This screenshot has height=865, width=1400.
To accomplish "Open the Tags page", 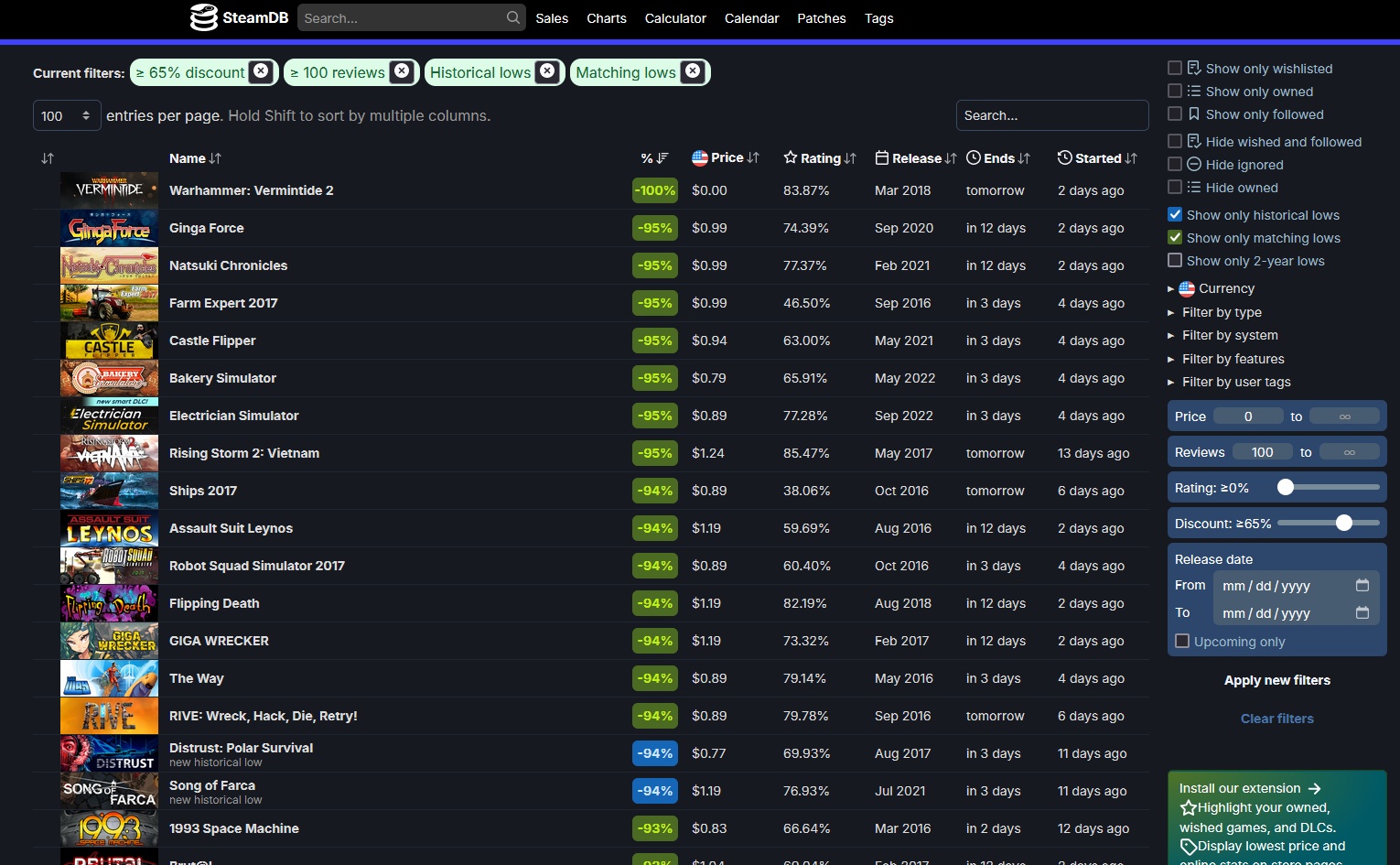I will click(x=879, y=18).
